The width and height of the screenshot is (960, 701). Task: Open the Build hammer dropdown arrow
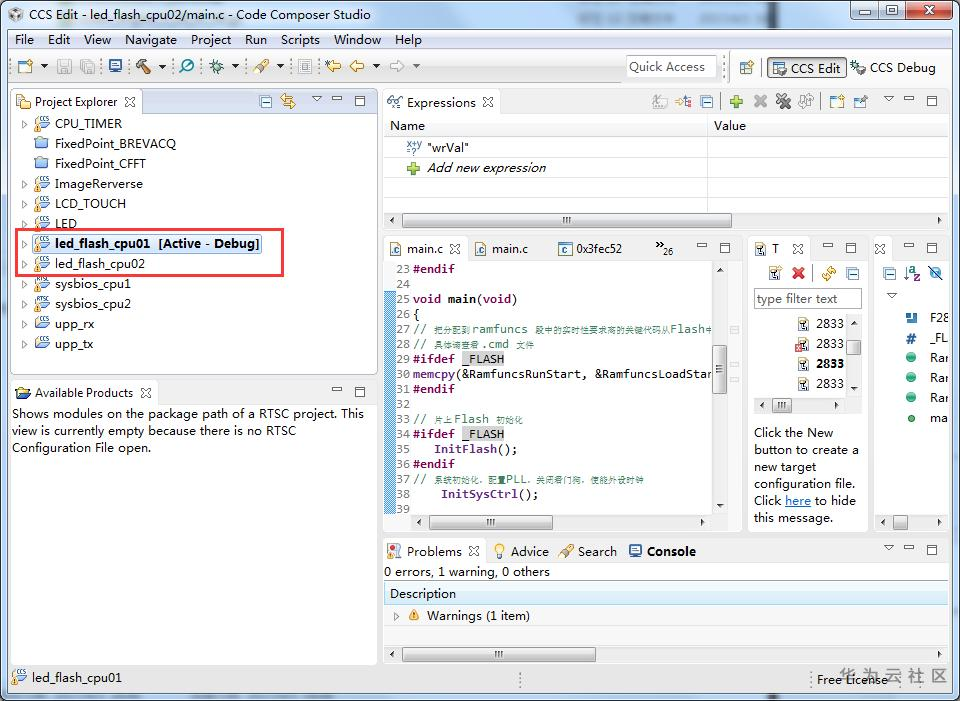tap(162, 66)
